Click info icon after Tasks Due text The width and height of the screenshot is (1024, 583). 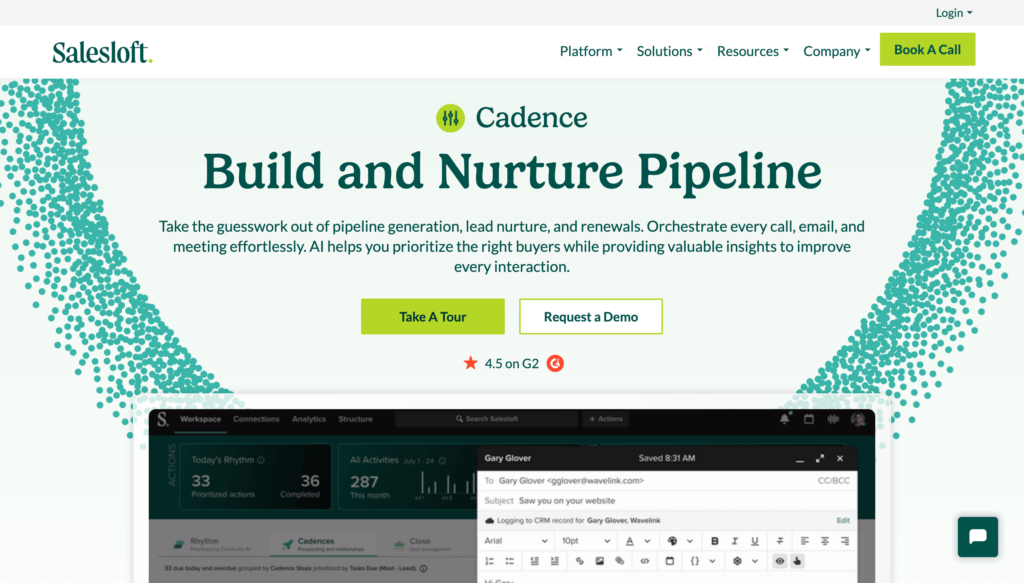click(423, 569)
